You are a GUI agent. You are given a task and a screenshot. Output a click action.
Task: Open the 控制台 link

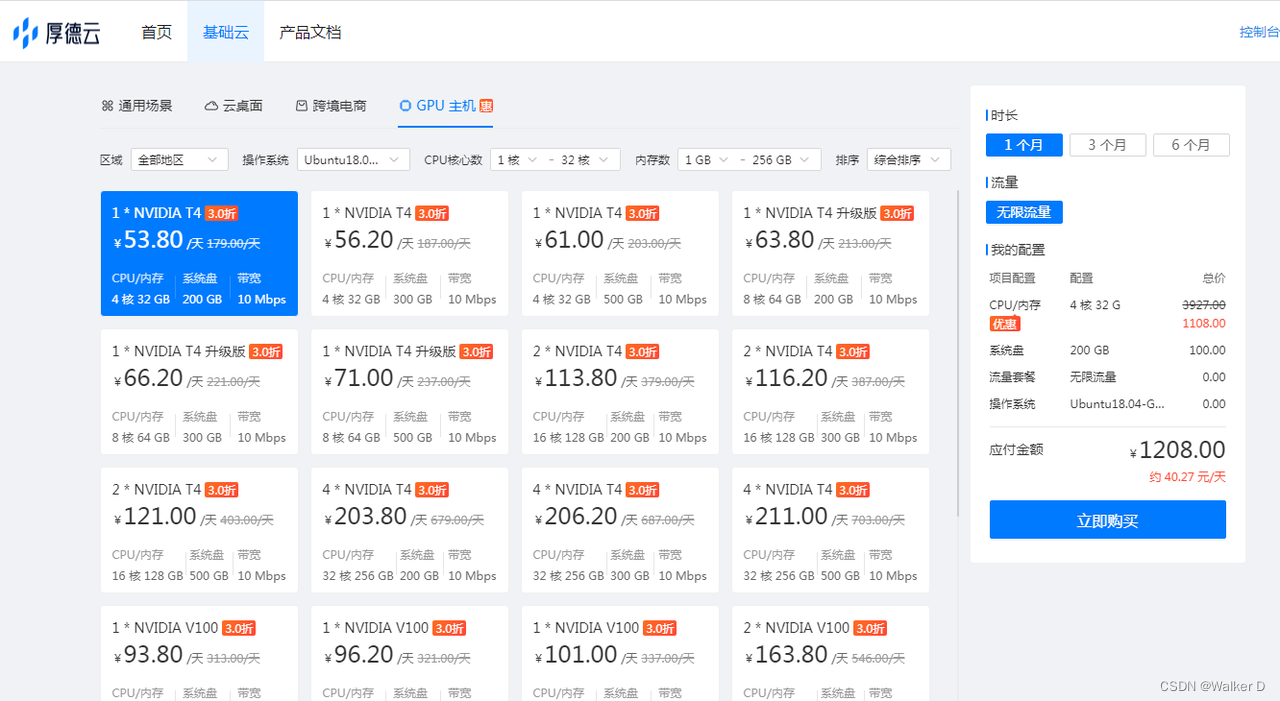click(1259, 32)
